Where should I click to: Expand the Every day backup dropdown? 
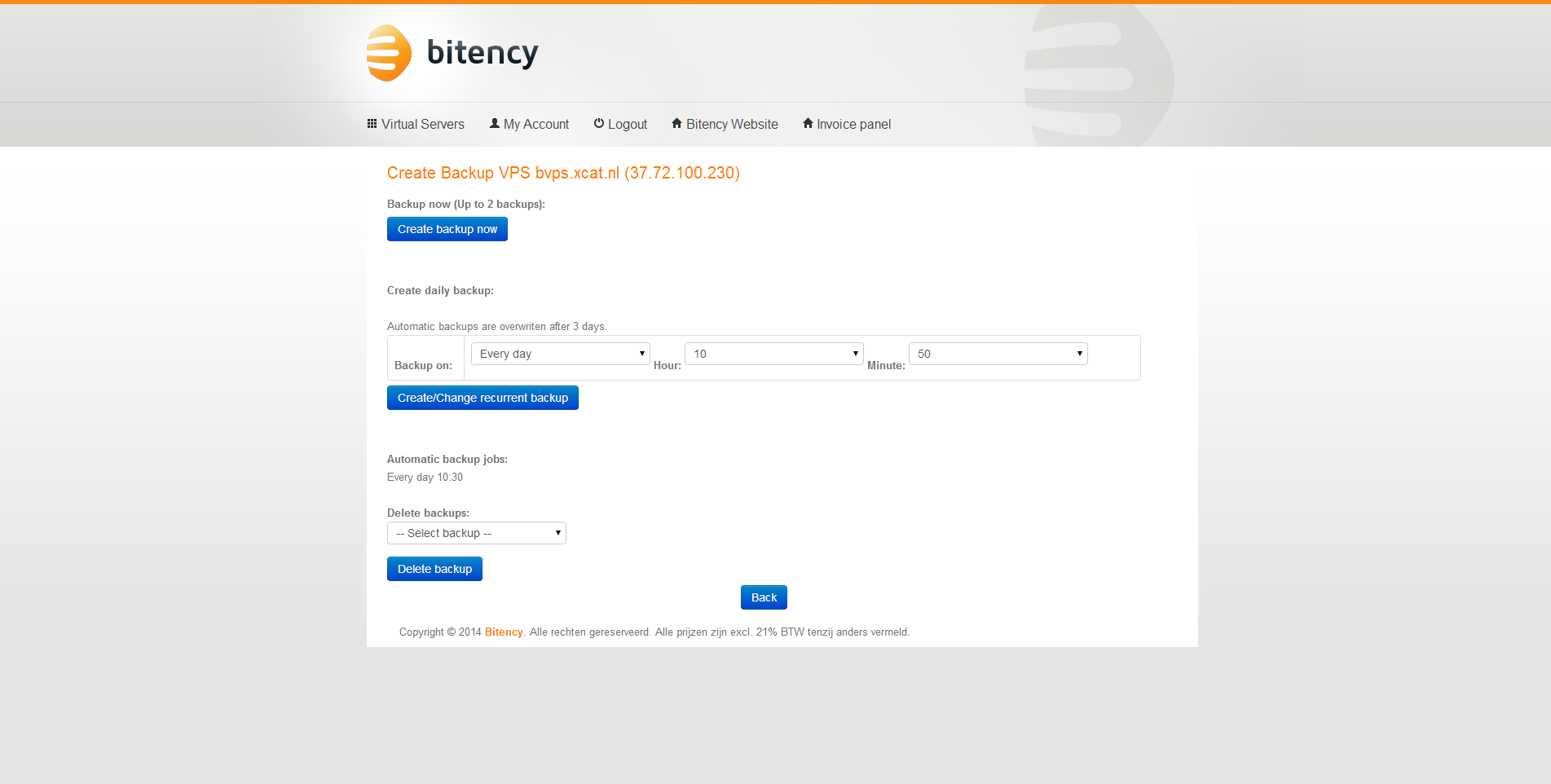pos(561,354)
